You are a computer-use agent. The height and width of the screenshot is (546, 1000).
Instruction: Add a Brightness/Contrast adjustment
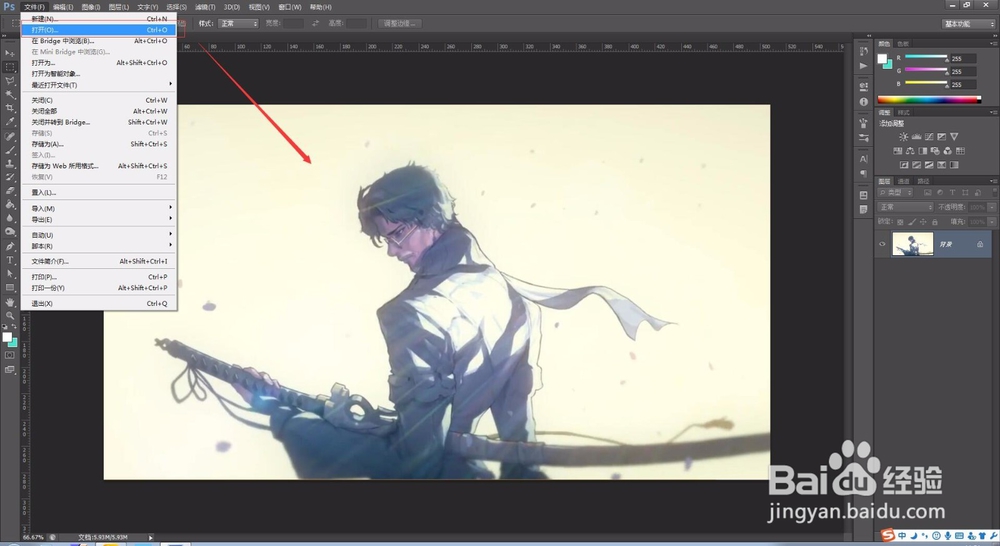point(904,136)
